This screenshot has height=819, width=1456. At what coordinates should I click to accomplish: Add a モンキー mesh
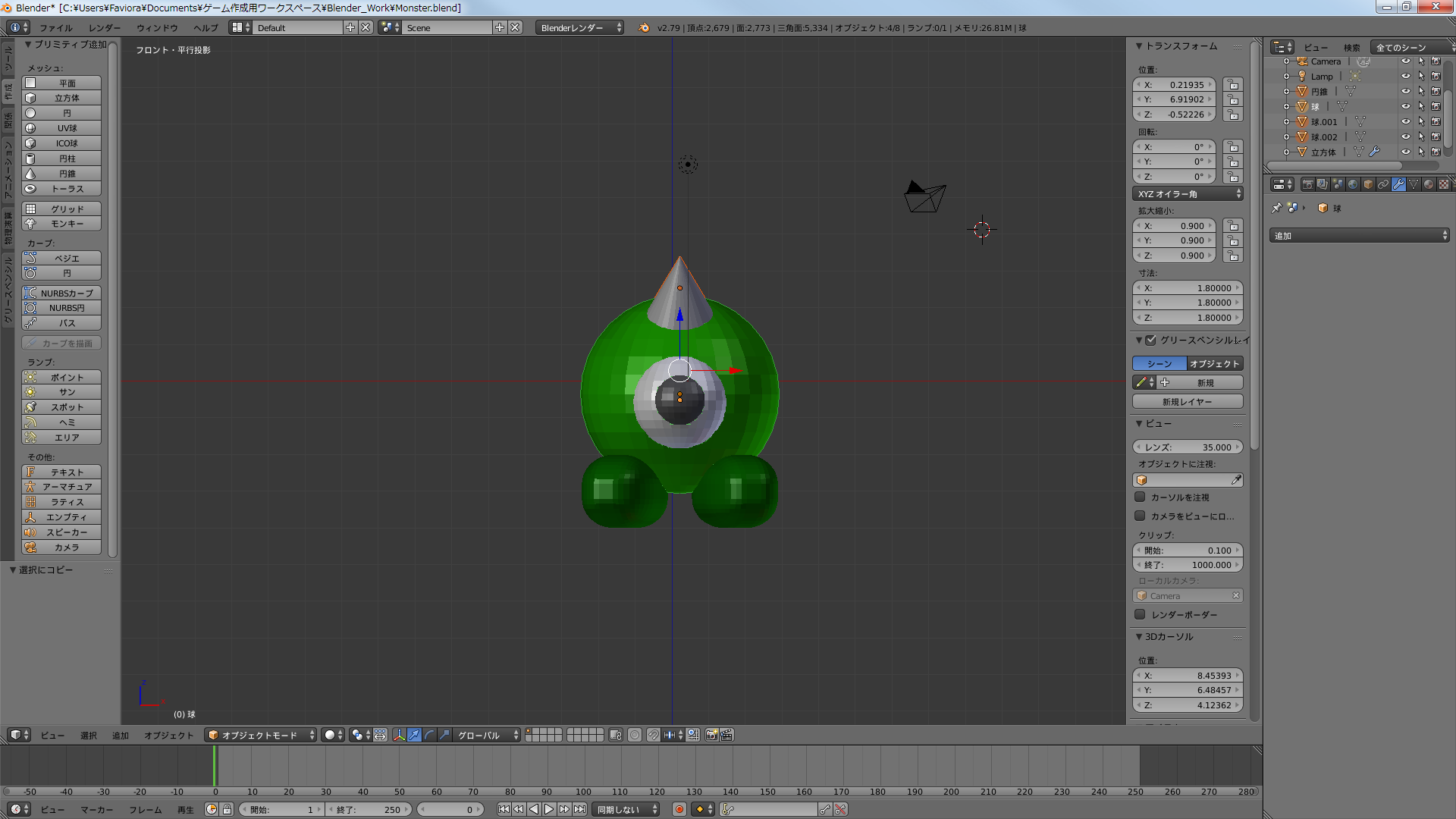61,224
